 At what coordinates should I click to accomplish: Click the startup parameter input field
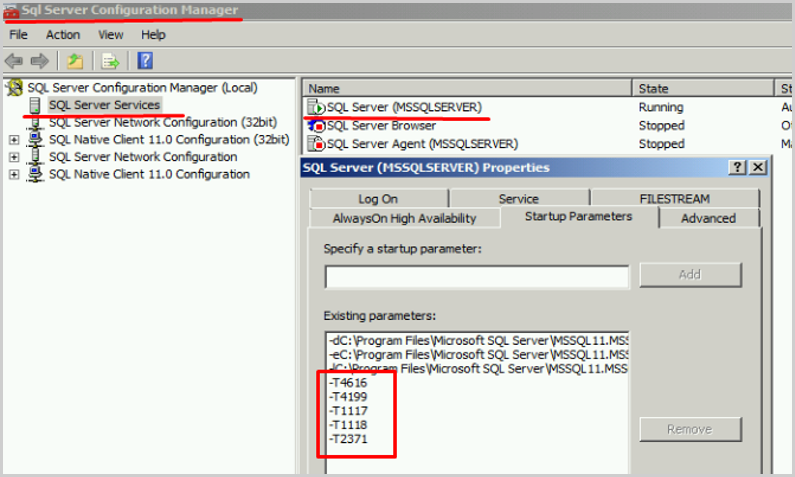477,277
